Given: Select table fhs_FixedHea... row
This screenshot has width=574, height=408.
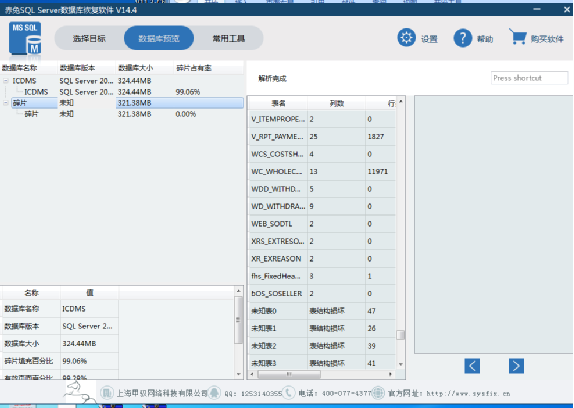Looking at the screenshot, I should coord(322,276).
